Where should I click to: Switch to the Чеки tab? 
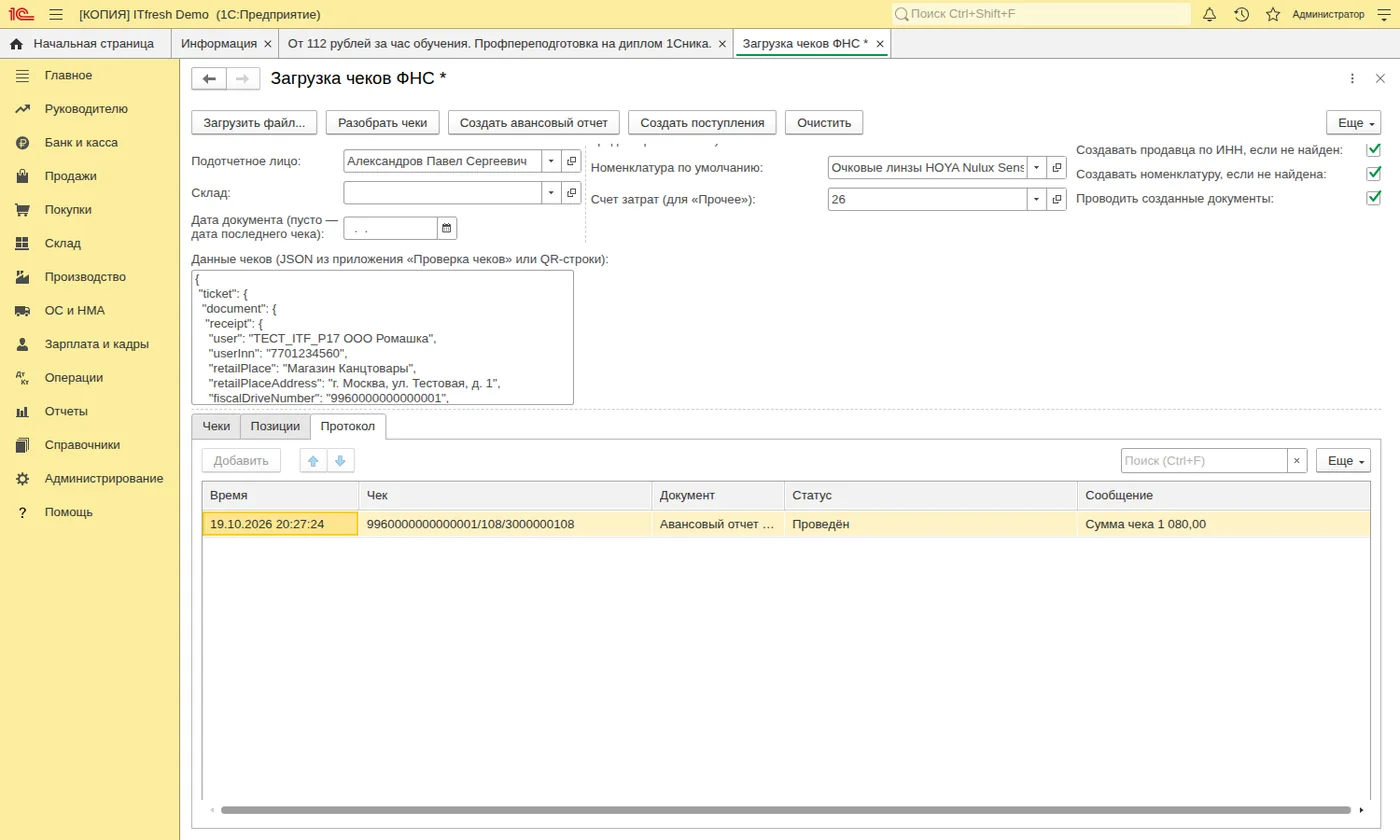click(x=216, y=426)
